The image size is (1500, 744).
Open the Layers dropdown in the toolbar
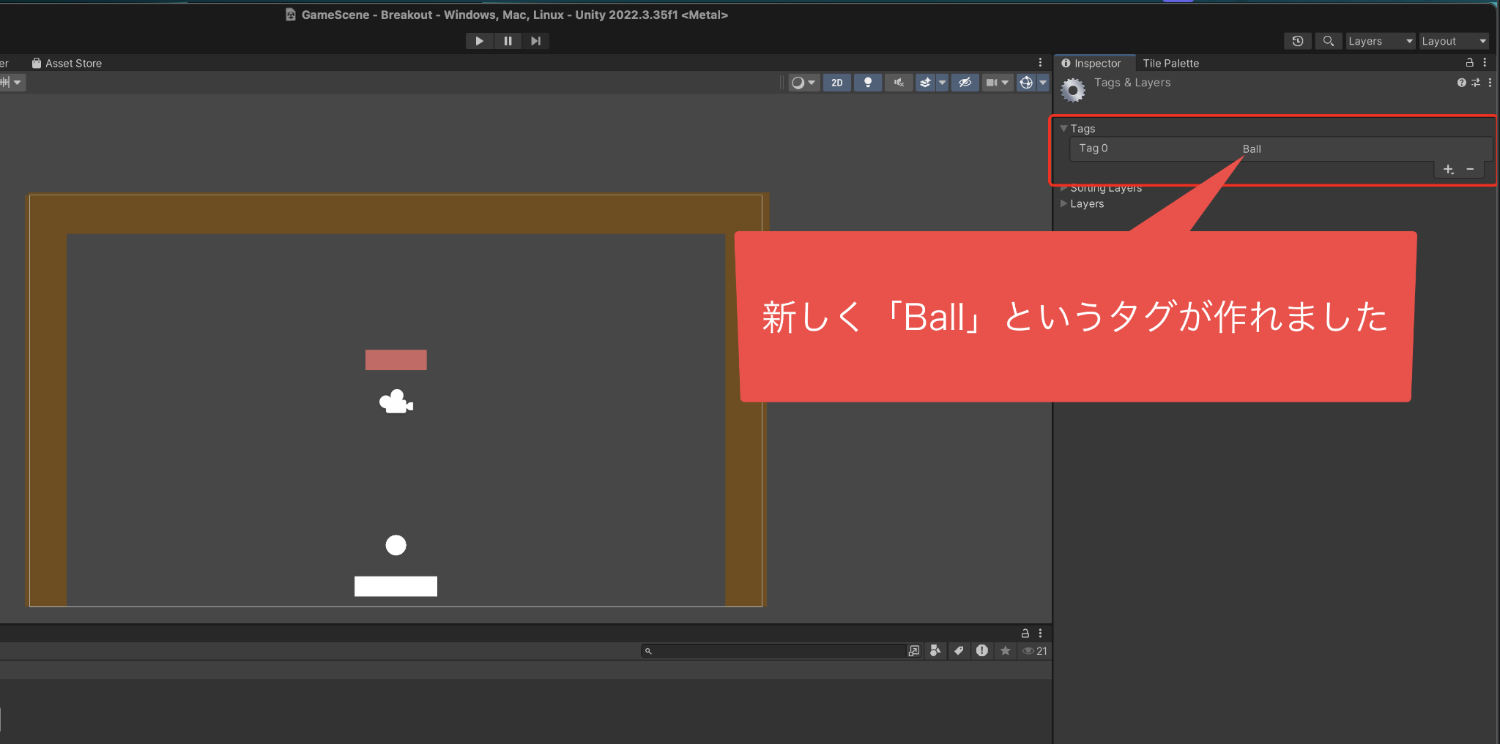coord(1380,41)
